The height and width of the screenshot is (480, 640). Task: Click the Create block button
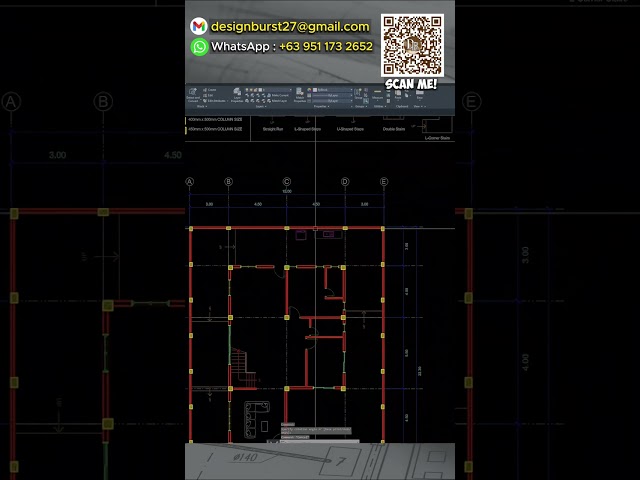[210, 90]
